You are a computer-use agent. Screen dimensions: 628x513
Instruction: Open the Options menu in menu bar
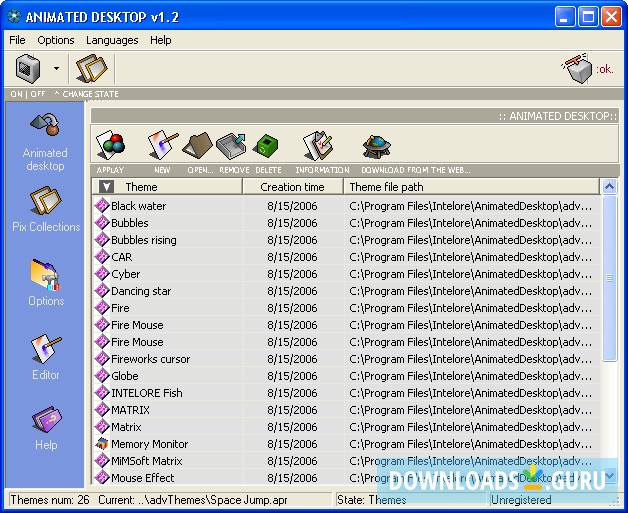56,40
